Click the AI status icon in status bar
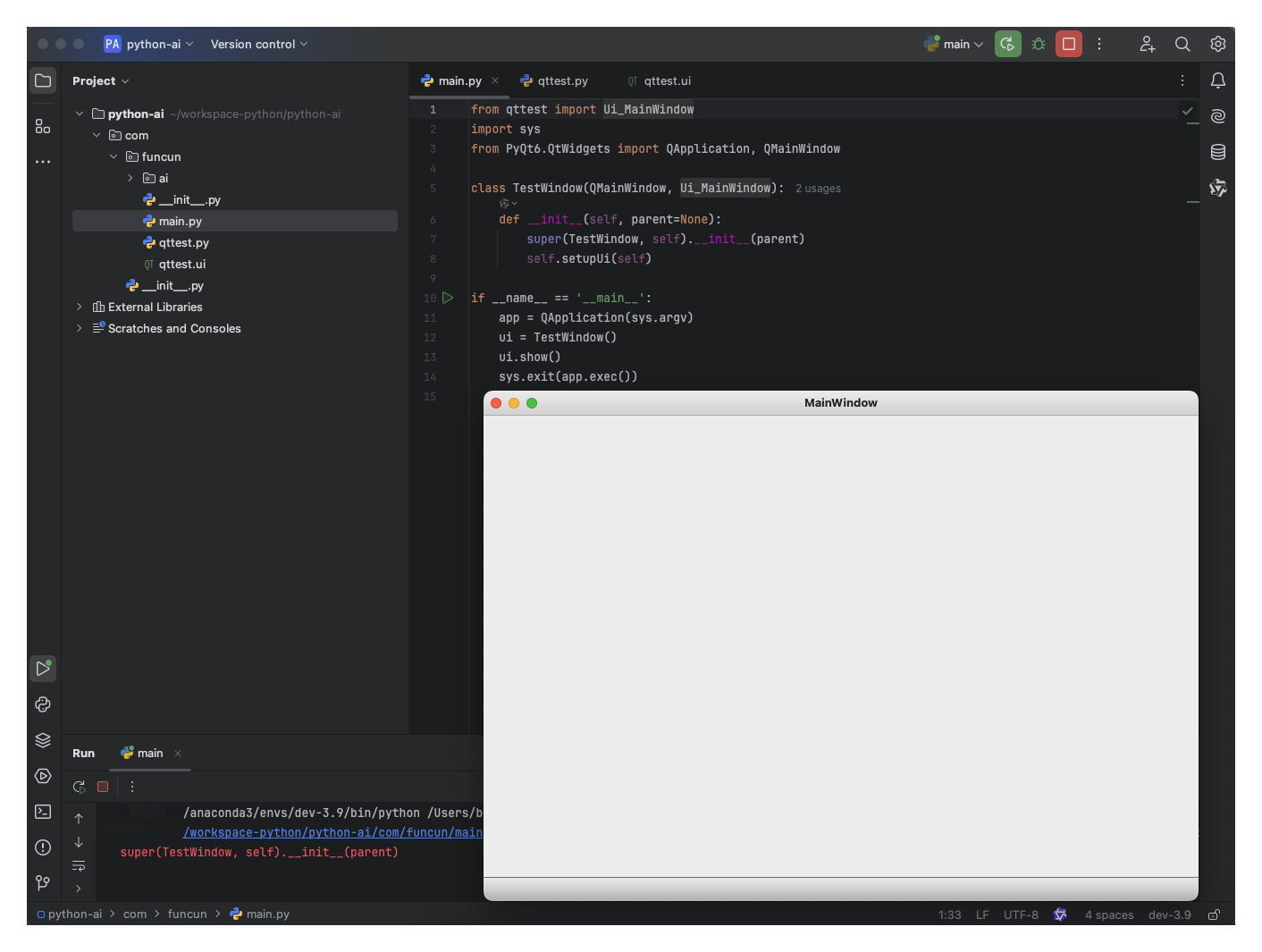The image size is (1262, 952). click(1061, 914)
